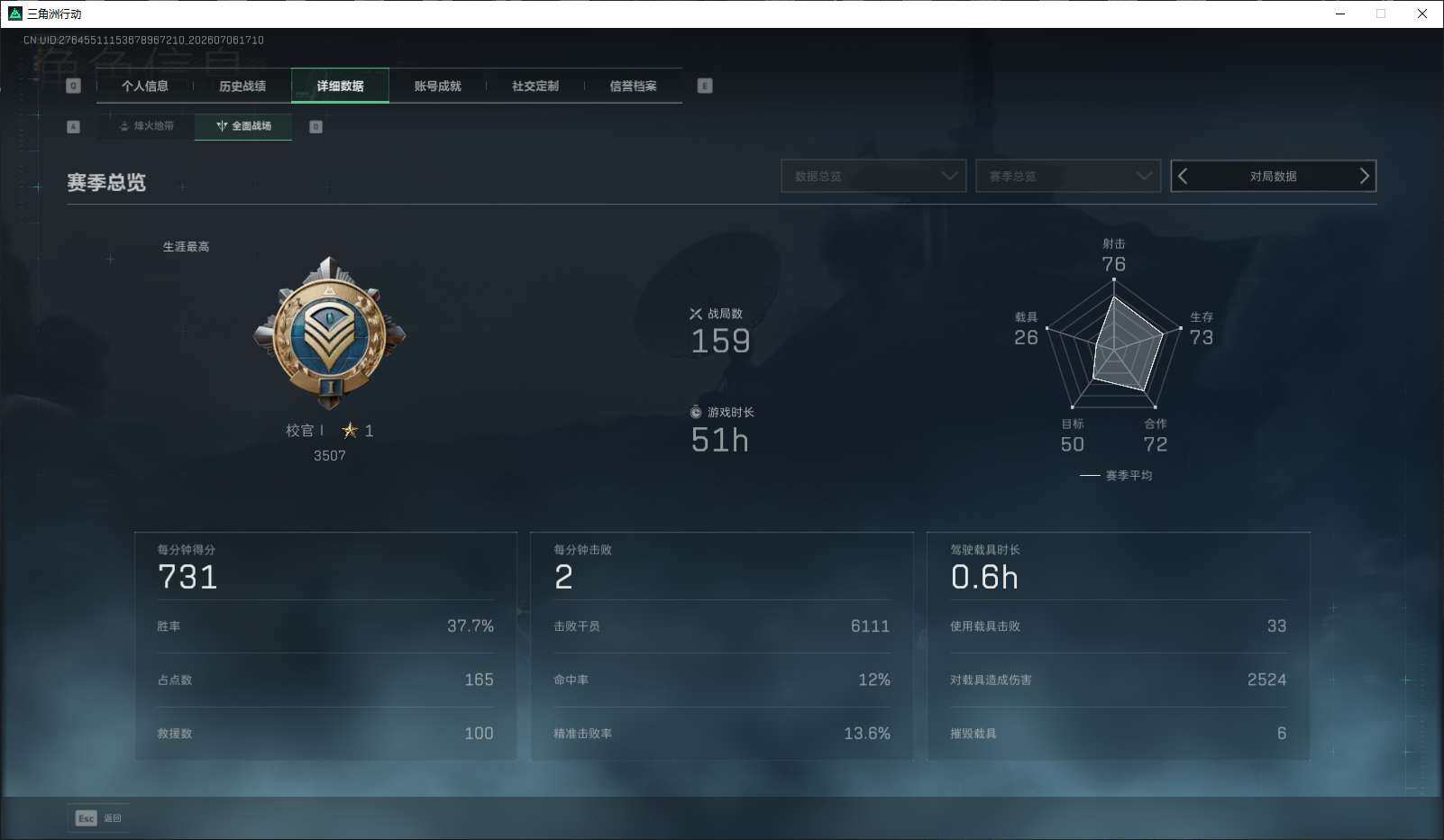Click the 命中率 12% row

click(722, 680)
